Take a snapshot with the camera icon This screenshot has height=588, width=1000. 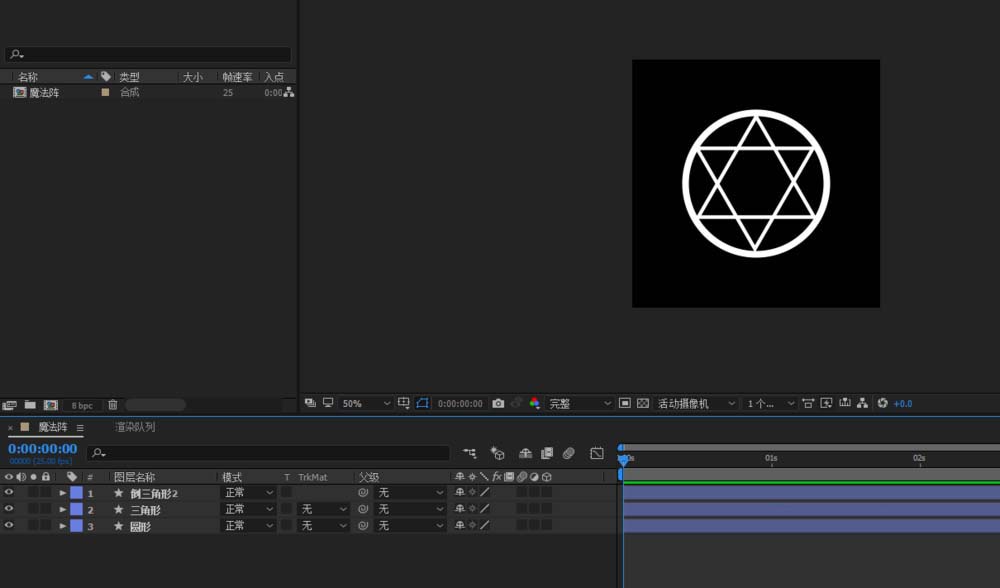click(498, 404)
